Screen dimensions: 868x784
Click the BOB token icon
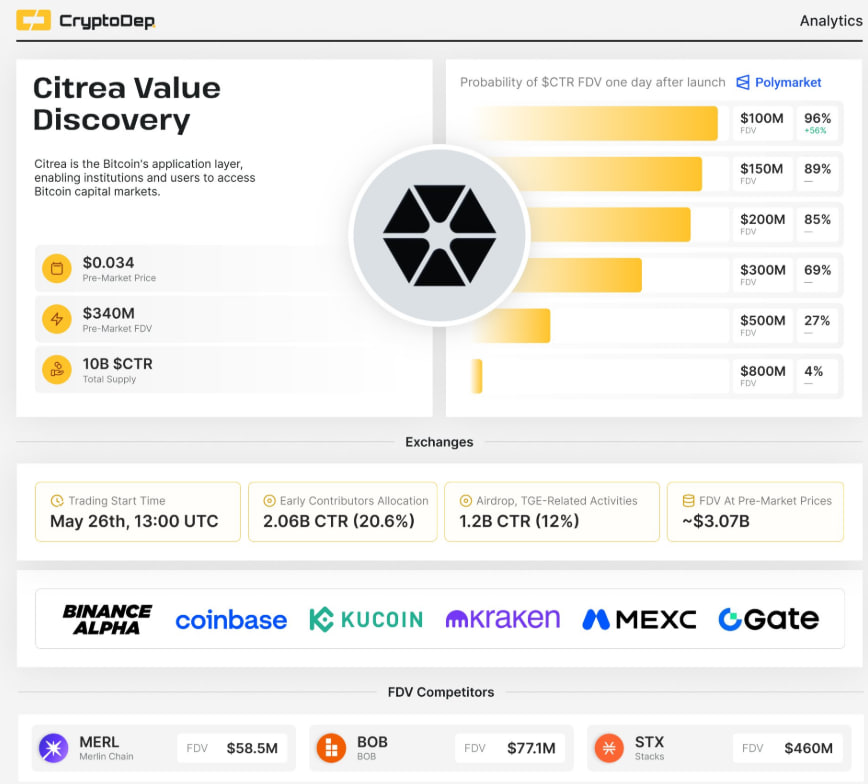[x=331, y=748]
